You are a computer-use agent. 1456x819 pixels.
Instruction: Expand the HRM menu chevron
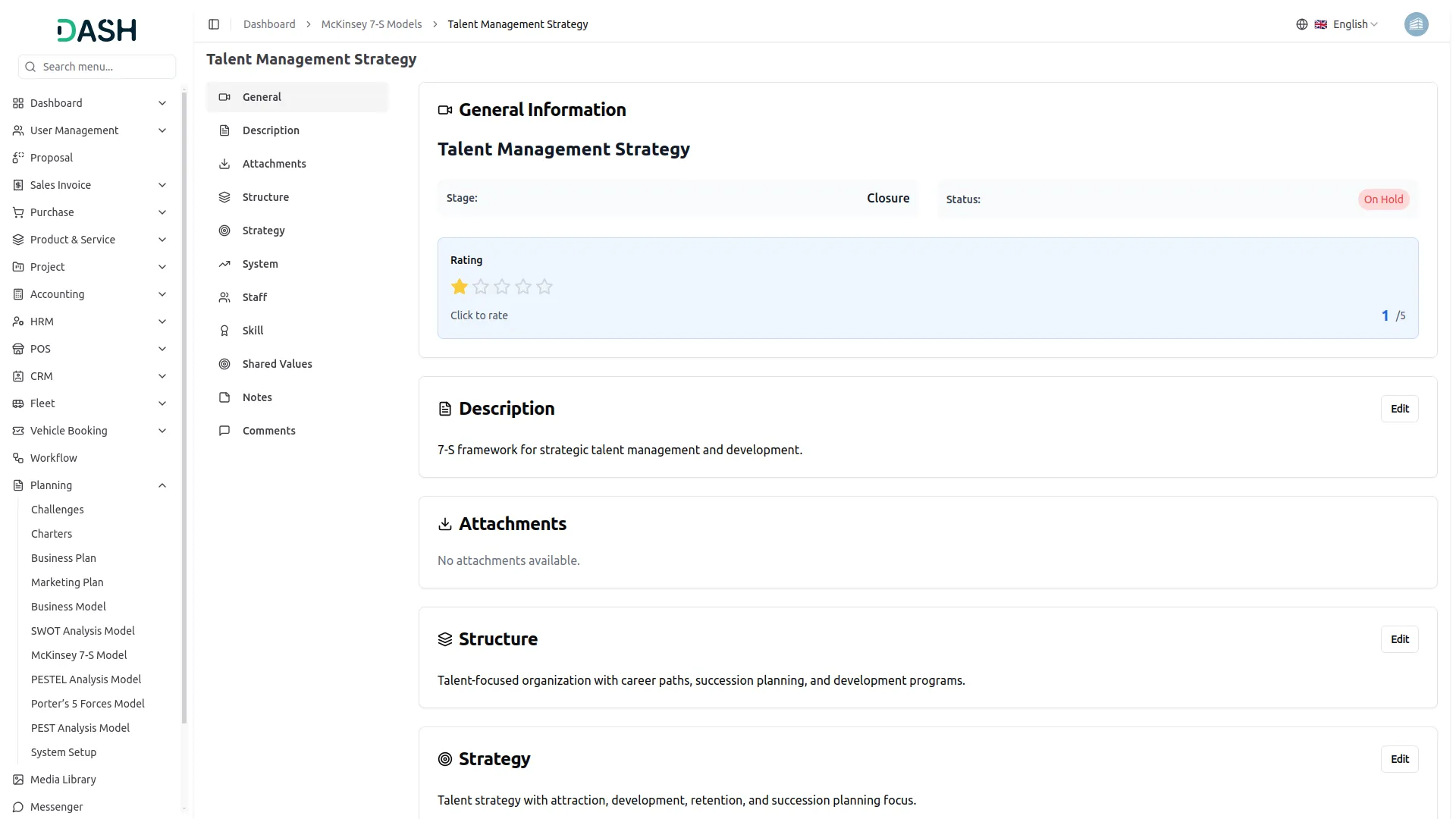162,322
